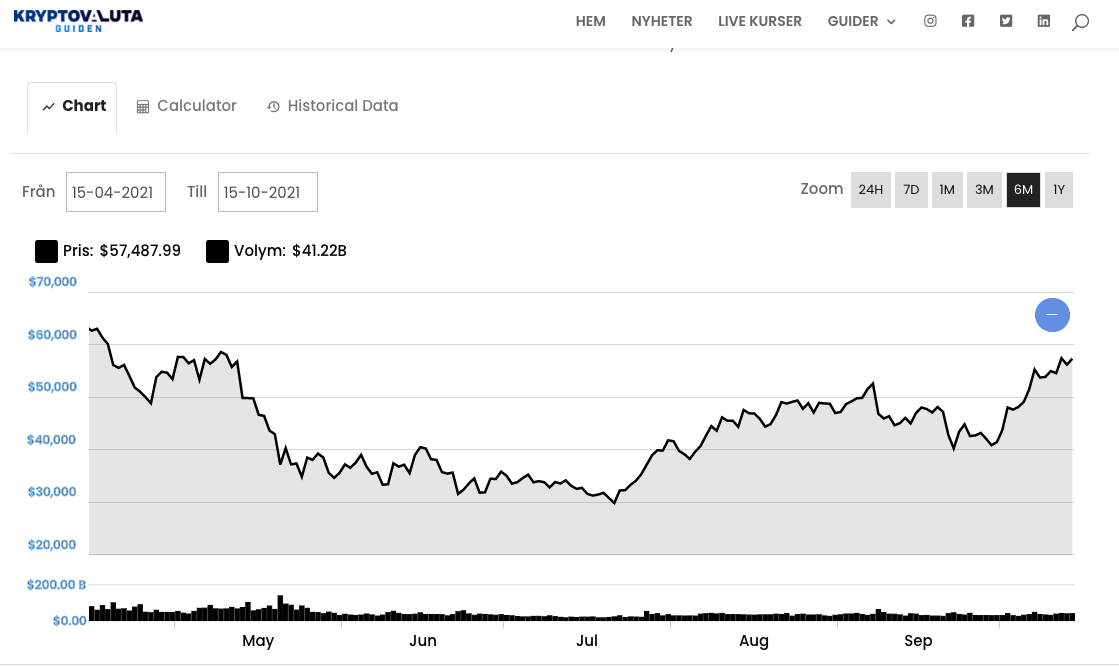Screen dimensions: 1119x666
Task: Toggle the Volym series in the legend
Action: pyautogui.click(x=217, y=251)
